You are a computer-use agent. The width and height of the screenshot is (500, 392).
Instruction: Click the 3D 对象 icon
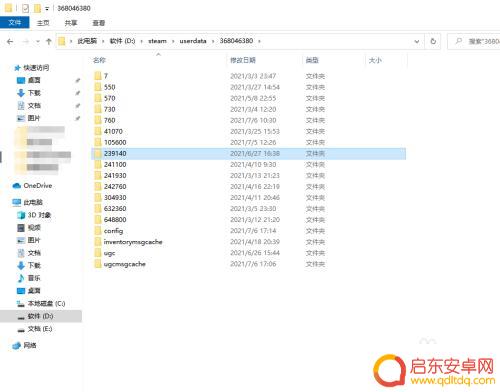pos(21,215)
